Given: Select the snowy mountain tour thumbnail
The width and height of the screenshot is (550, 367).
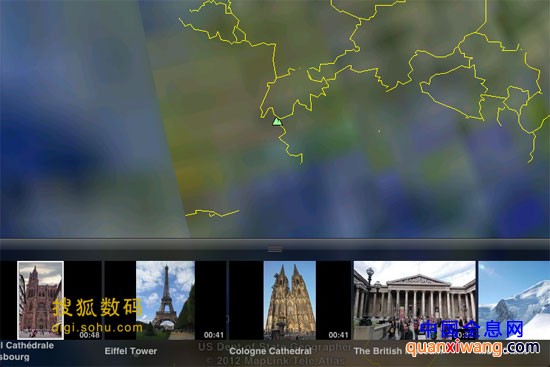Looking at the screenshot, I should pos(514,300).
